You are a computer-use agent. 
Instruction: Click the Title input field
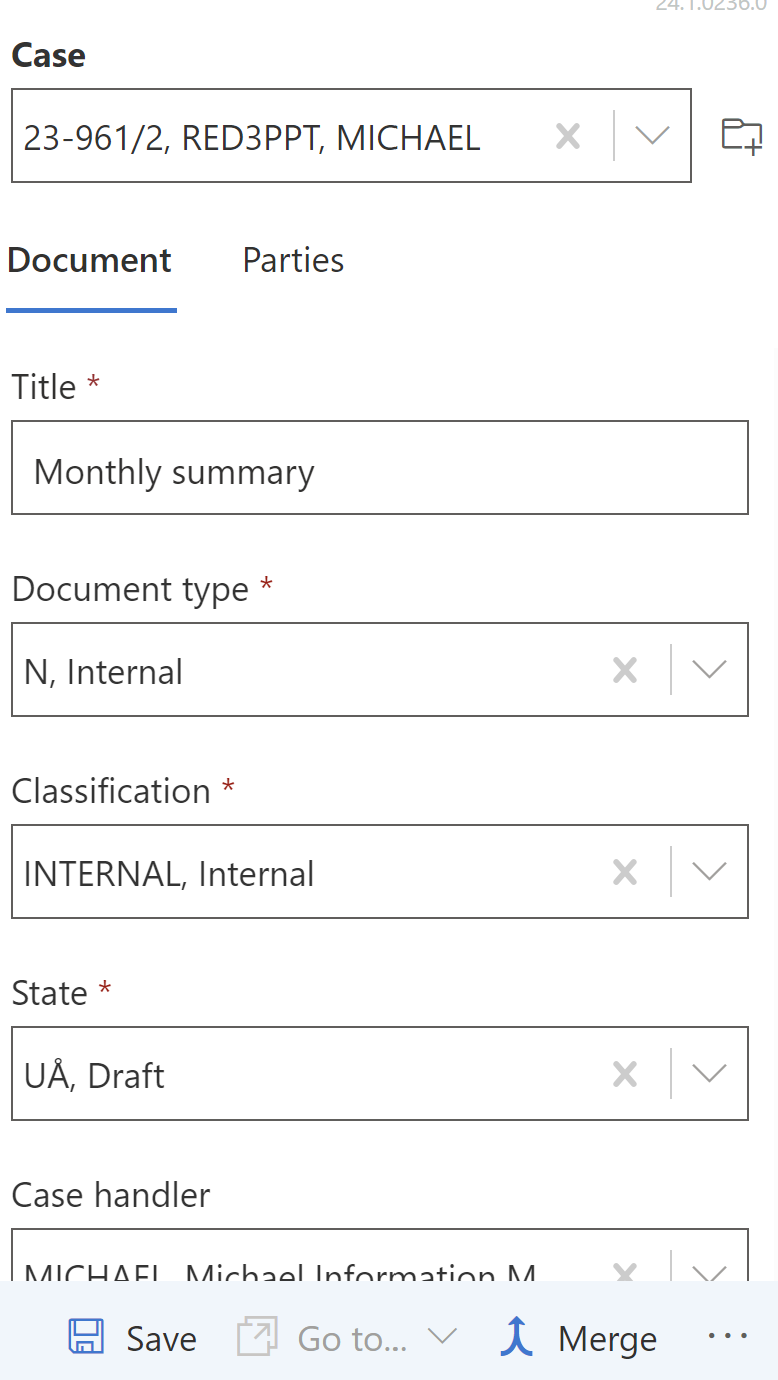click(380, 468)
